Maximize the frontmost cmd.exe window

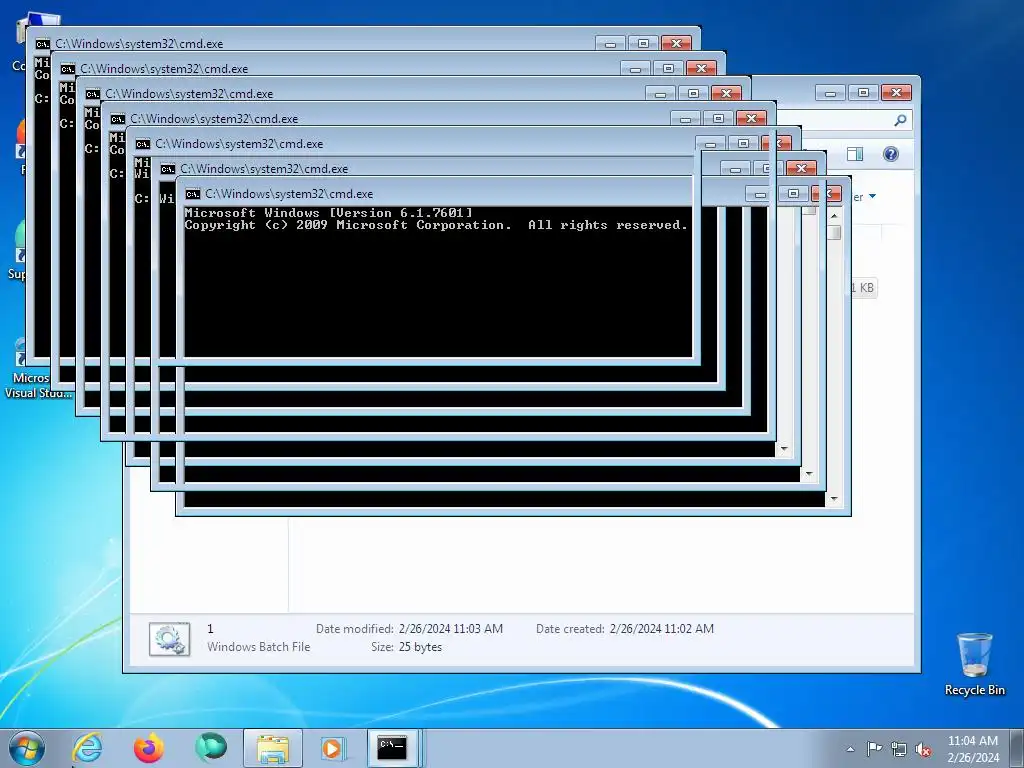coord(793,194)
